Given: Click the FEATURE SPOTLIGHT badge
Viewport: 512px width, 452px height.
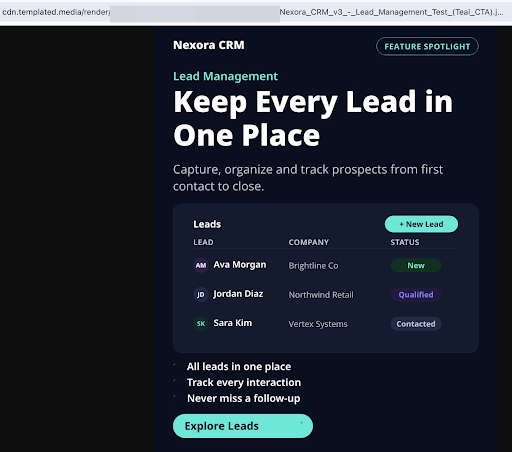Looking at the screenshot, I should tap(427, 46).
